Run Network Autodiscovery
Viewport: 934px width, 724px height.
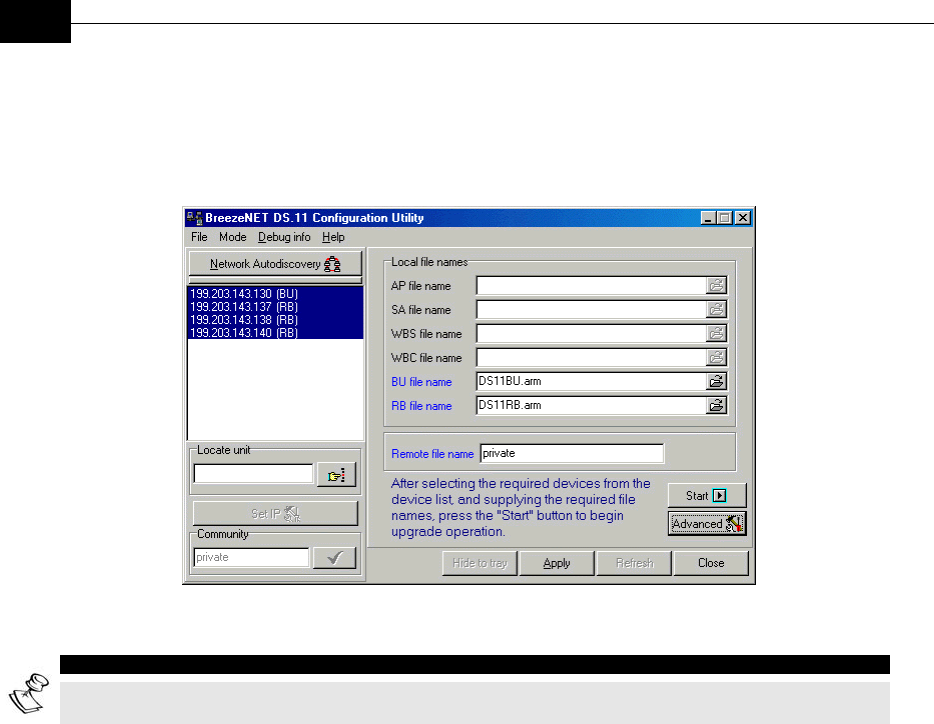click(275, 263)
